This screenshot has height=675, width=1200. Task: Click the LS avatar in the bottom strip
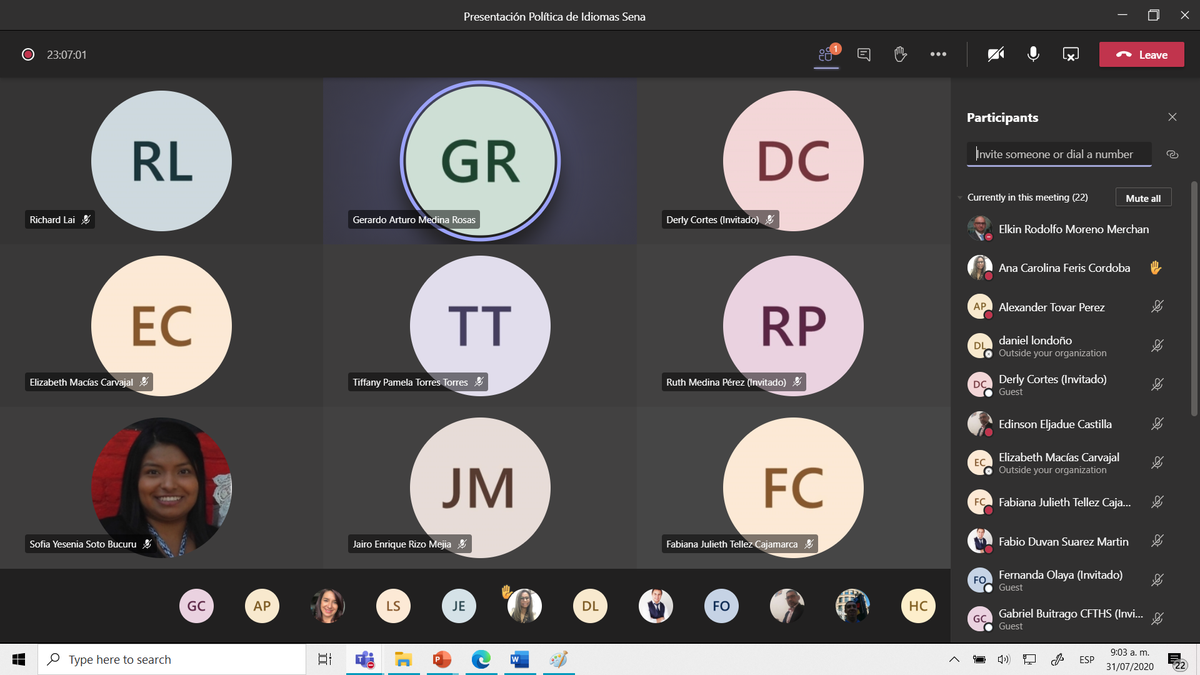tap(393, 605)
